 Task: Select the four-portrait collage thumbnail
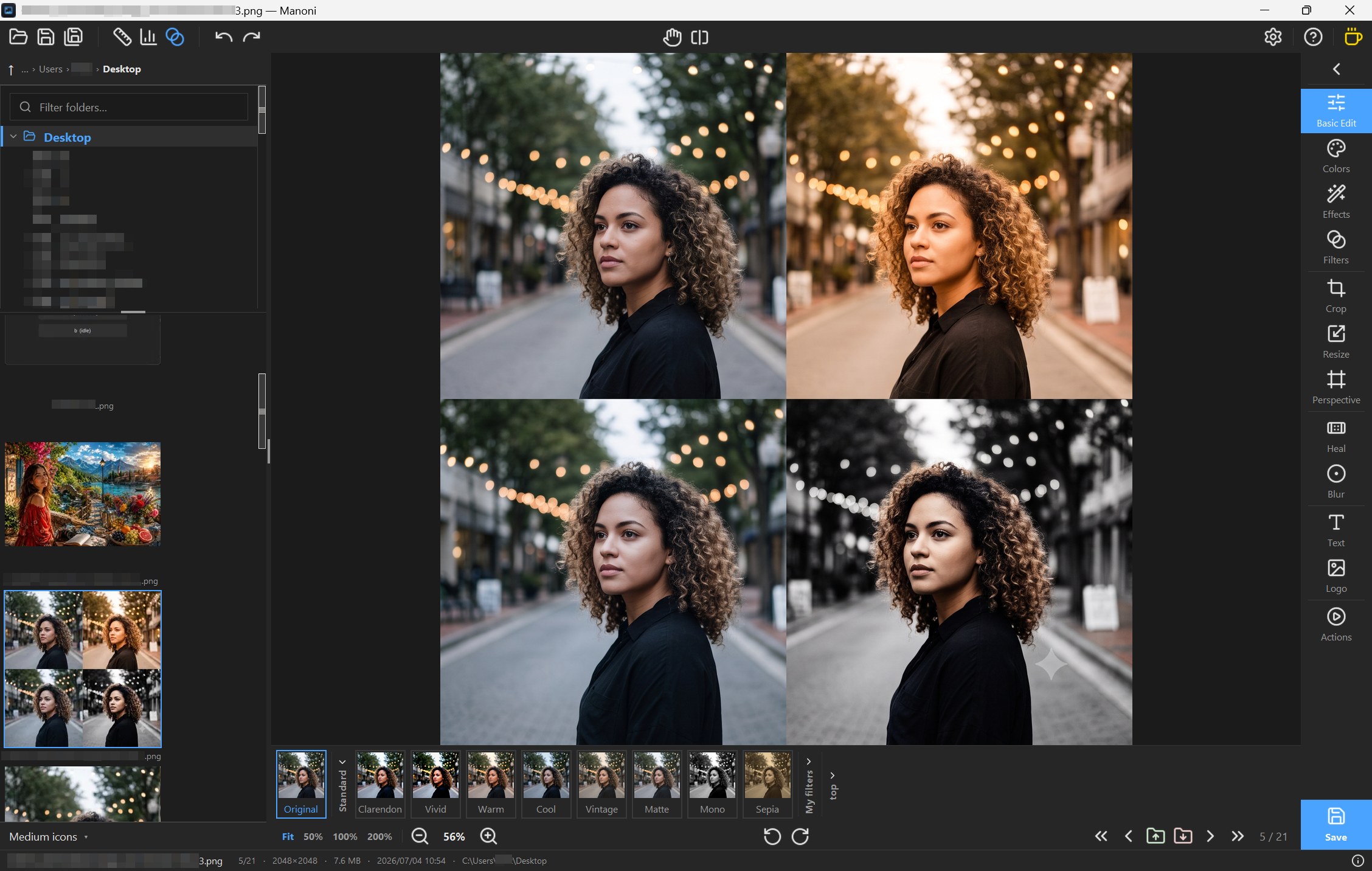pyautogui.click(x=83, y=669)
